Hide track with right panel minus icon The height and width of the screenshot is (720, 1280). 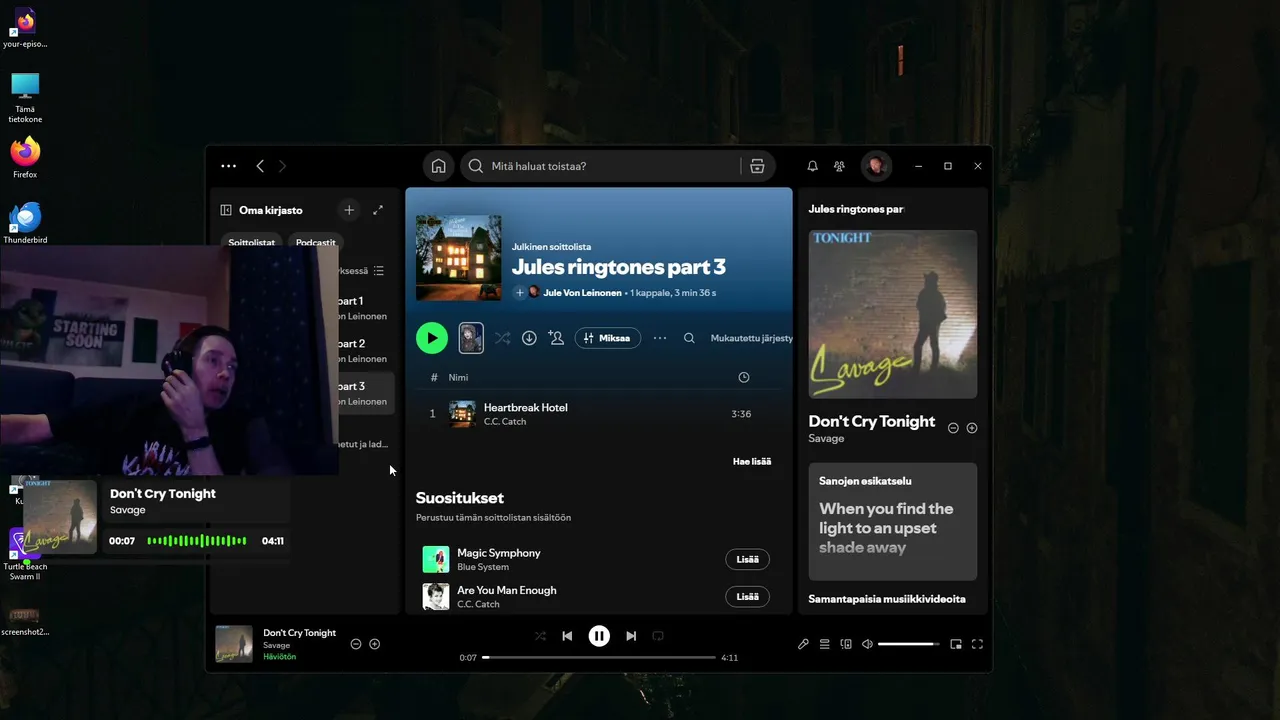(x=953, y=428)
